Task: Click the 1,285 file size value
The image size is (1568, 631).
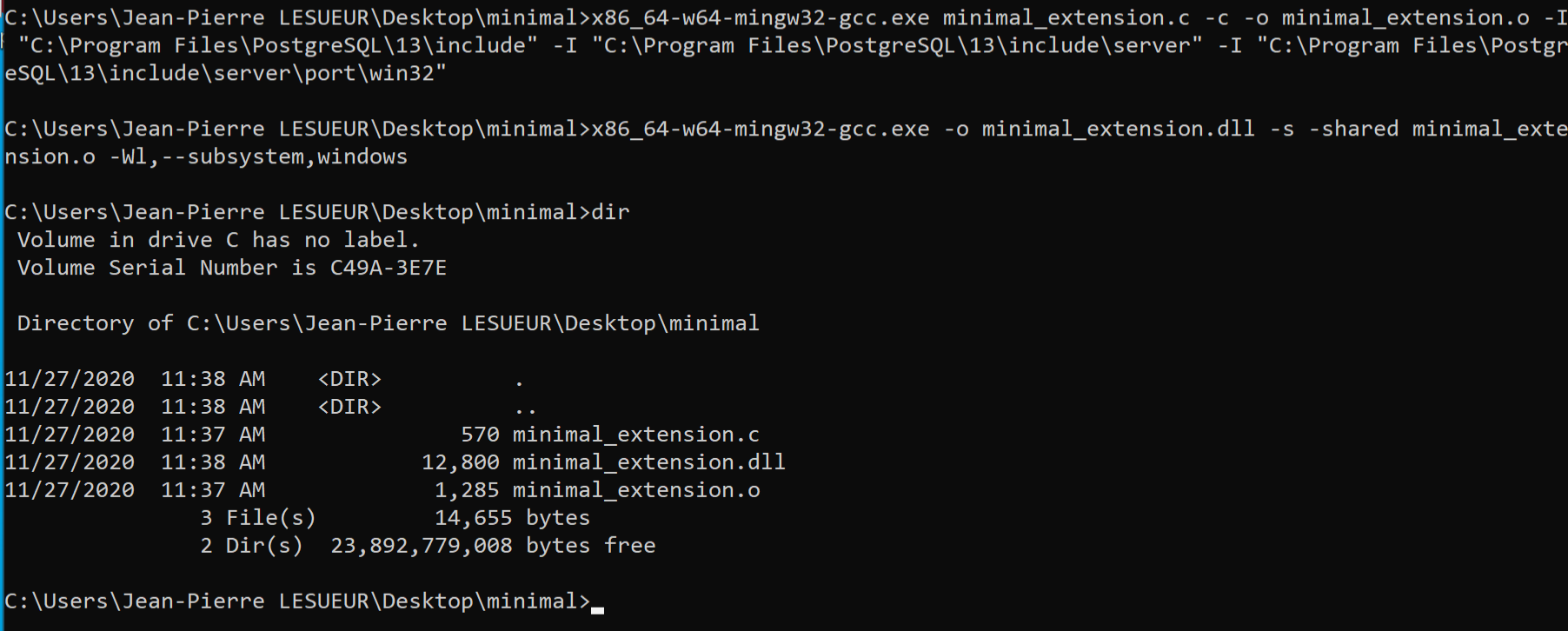Action: (467, 490)
